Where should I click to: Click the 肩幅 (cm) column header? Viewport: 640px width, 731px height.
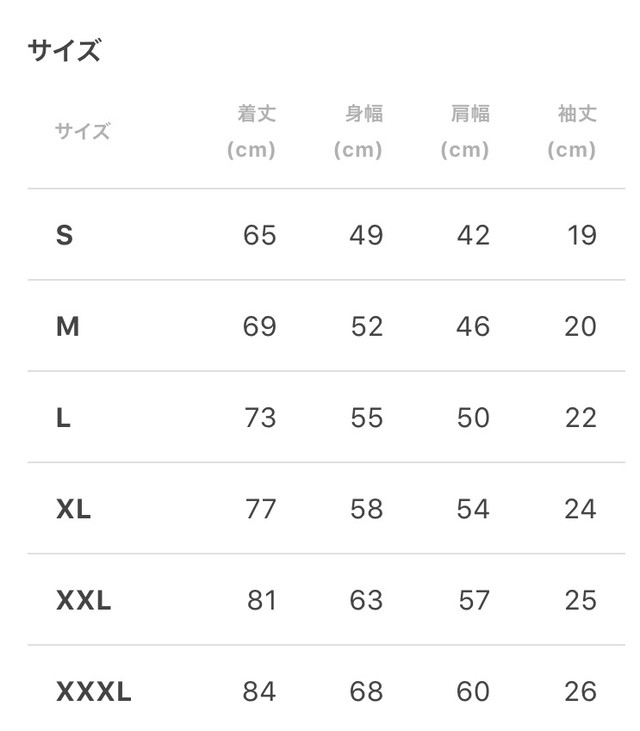coord(465,131)
